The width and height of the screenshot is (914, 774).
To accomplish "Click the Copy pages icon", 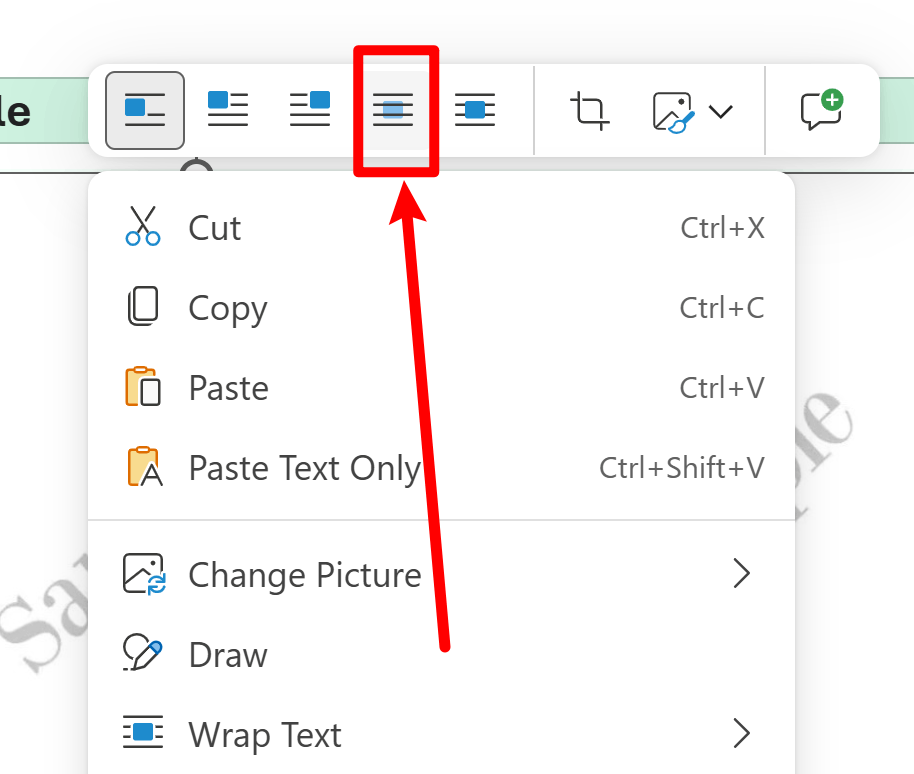I will coord(143,308).
